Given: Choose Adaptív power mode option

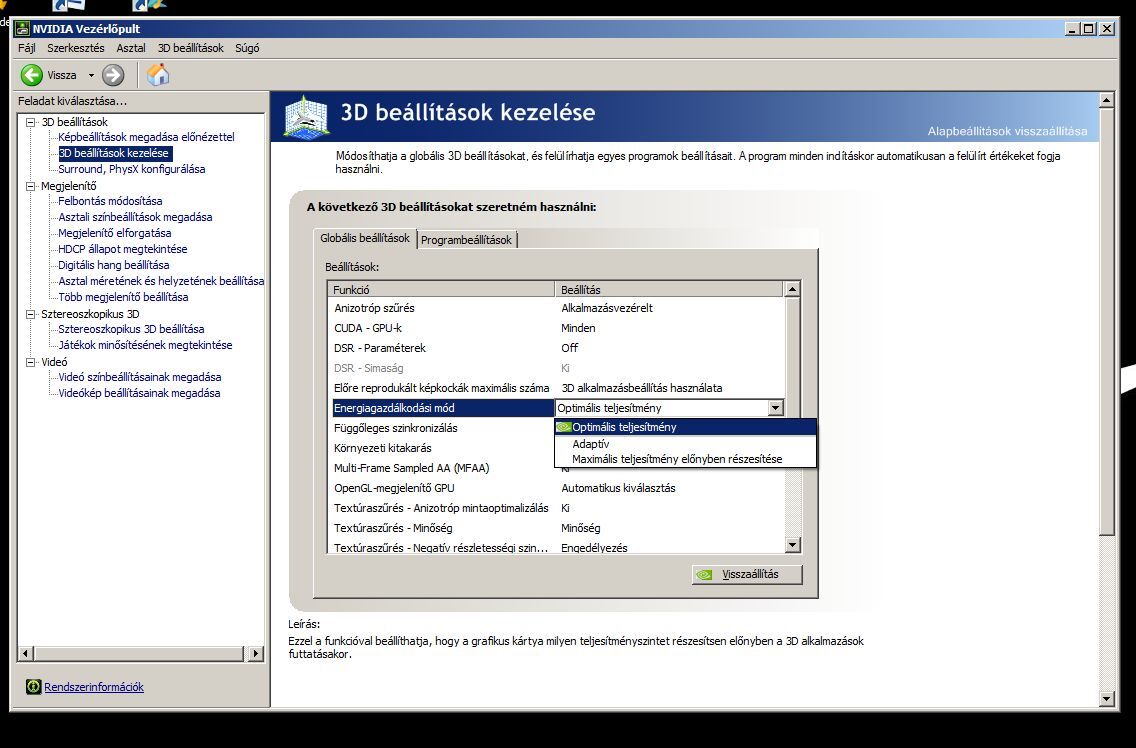Looking at the screenshot, I should point(685,444).
